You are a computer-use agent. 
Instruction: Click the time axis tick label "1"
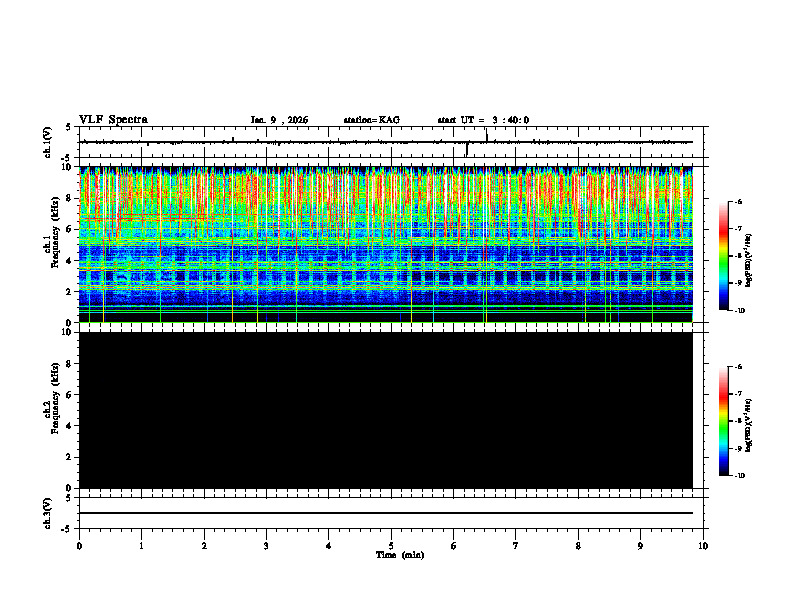pos(141,546)
